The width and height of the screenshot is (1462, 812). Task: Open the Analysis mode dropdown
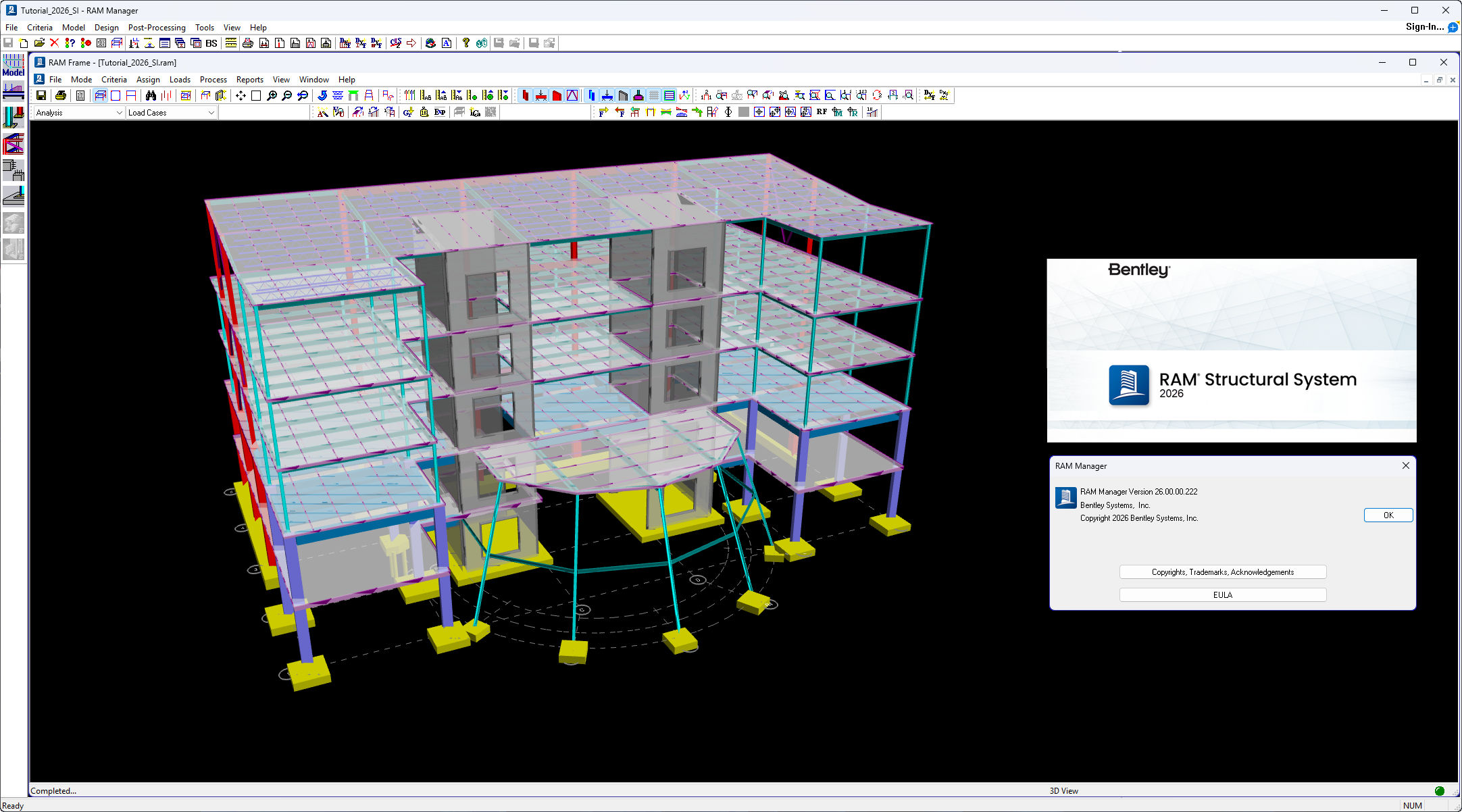pyautogui.click(x=79, y=113)
